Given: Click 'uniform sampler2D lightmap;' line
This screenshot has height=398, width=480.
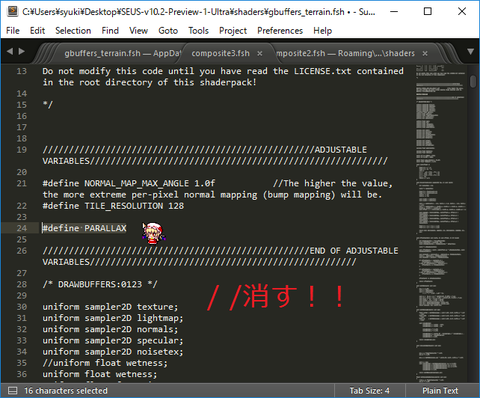Looking at the screenshot, I should pyautogui.click(x=113, y=318).
